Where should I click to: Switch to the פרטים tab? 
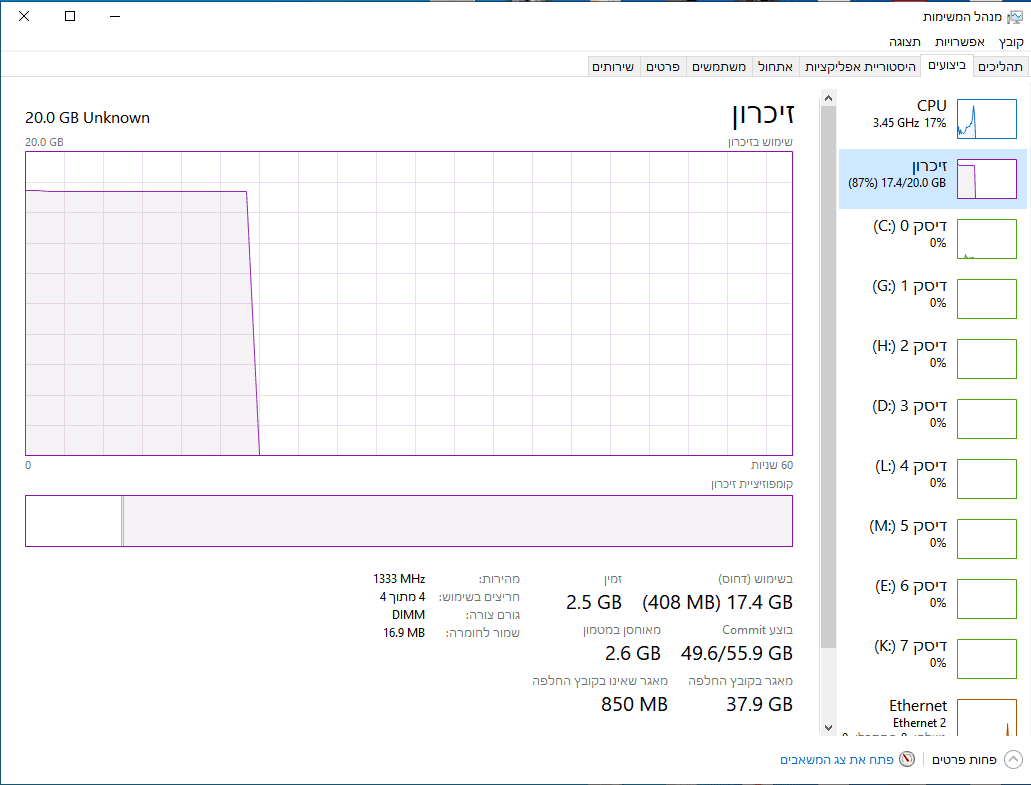[662, 66]
